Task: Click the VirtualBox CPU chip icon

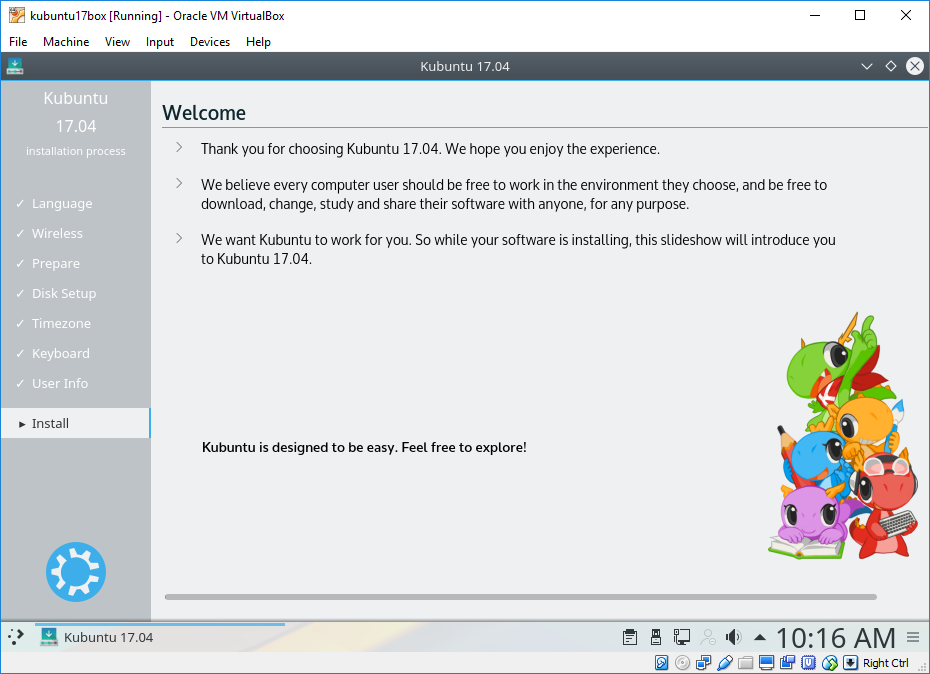Action: [808, 663]
